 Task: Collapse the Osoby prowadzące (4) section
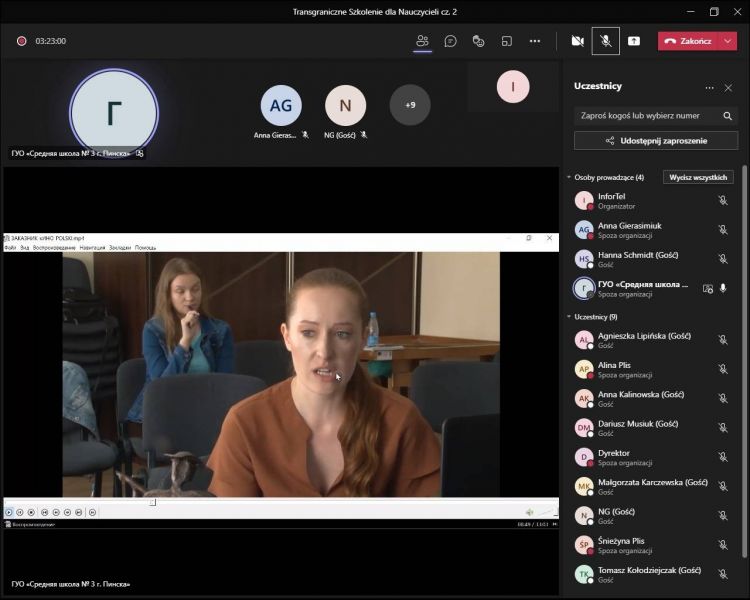coord(569,177)
